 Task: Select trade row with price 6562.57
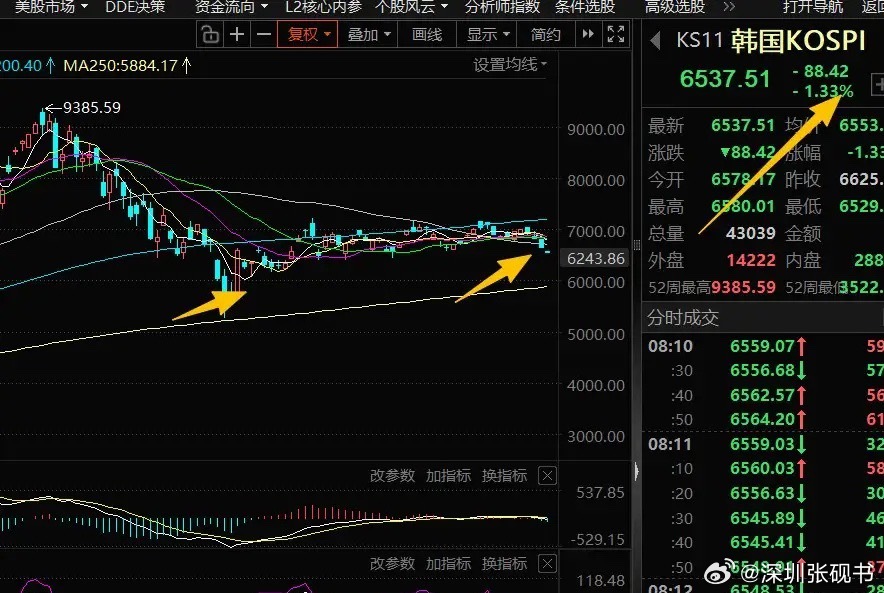coord(763,395)
